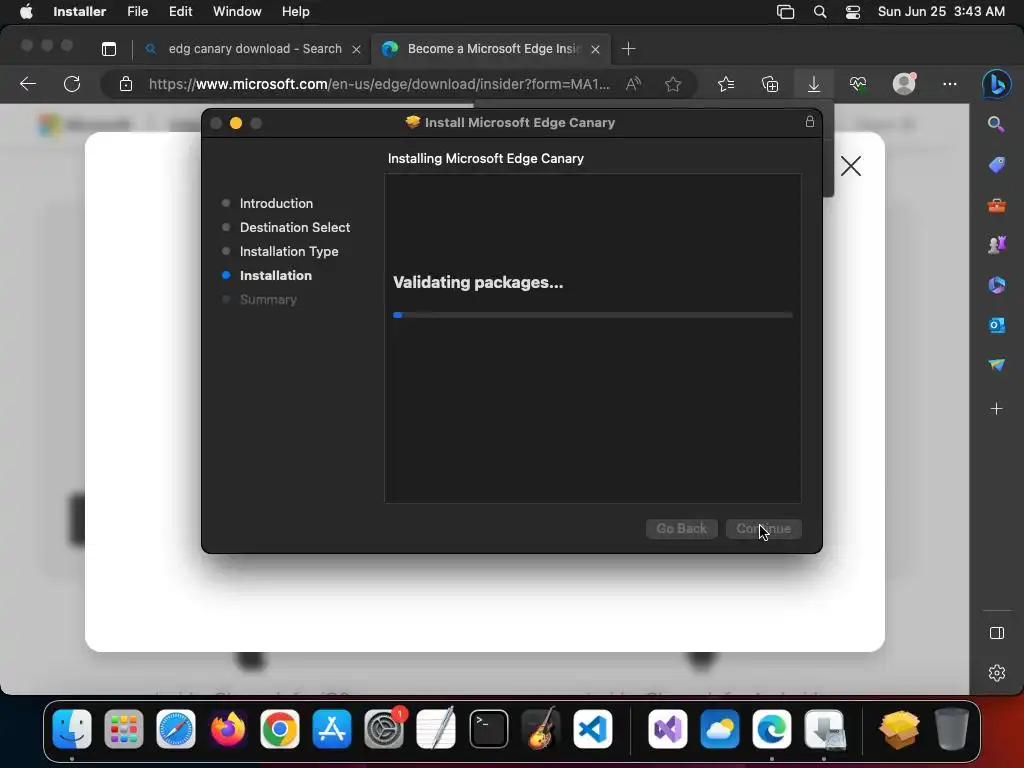Open the Favorites list icon
The width and height of the screenshot is (1024, 768).
coord(726,84)
